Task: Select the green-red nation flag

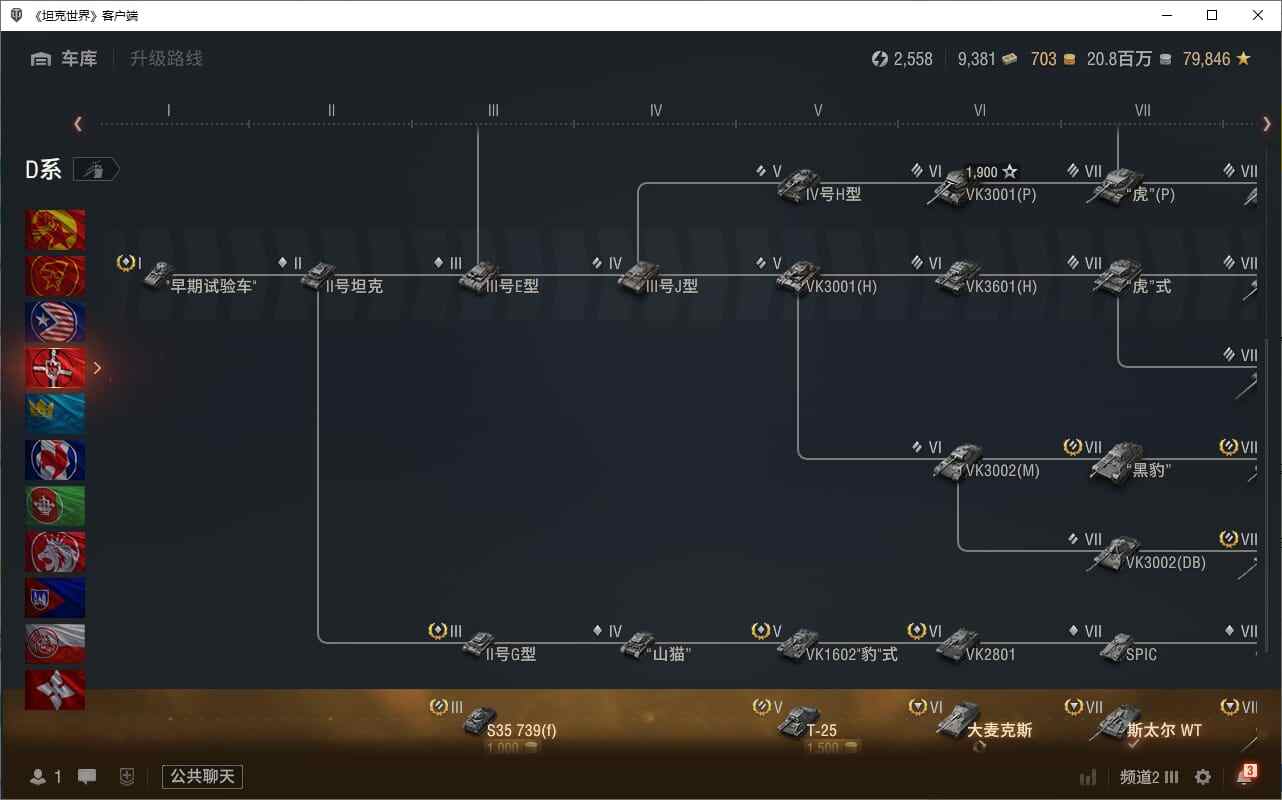Action: coord(55,506)
